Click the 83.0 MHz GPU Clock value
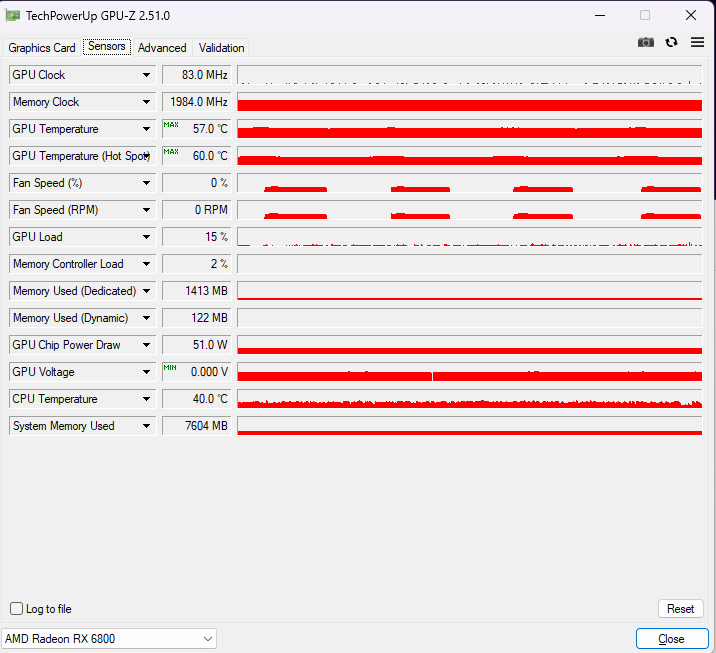 (x=197, y=75)
